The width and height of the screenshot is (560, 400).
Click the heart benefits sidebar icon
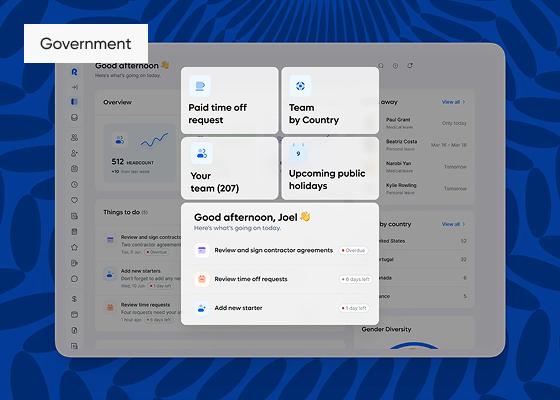click(74, 200)
